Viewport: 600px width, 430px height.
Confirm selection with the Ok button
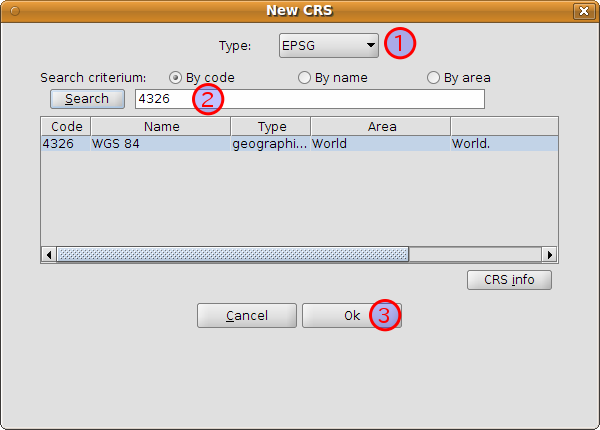(x=351, y=315)
